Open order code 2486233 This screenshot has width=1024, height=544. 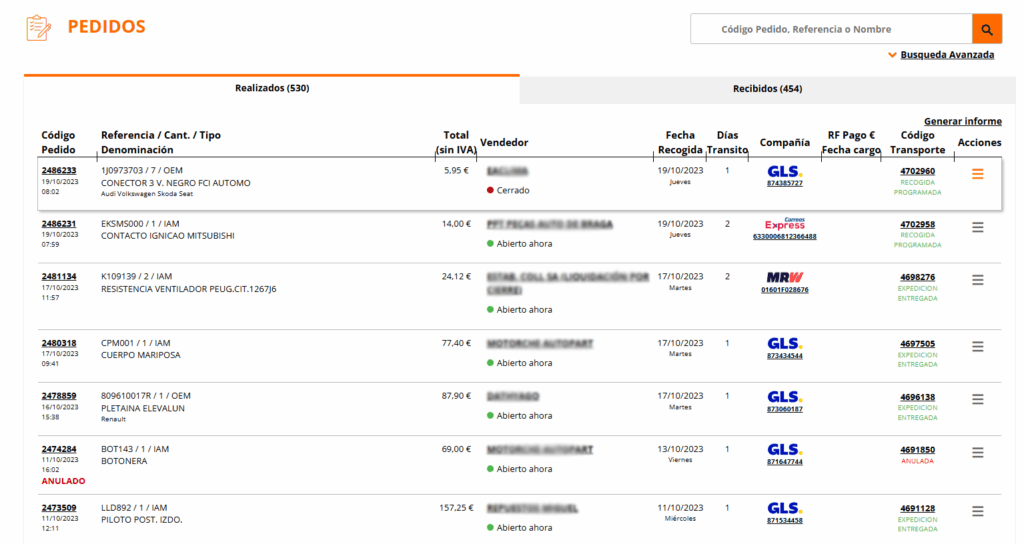(x=59, y=170)
